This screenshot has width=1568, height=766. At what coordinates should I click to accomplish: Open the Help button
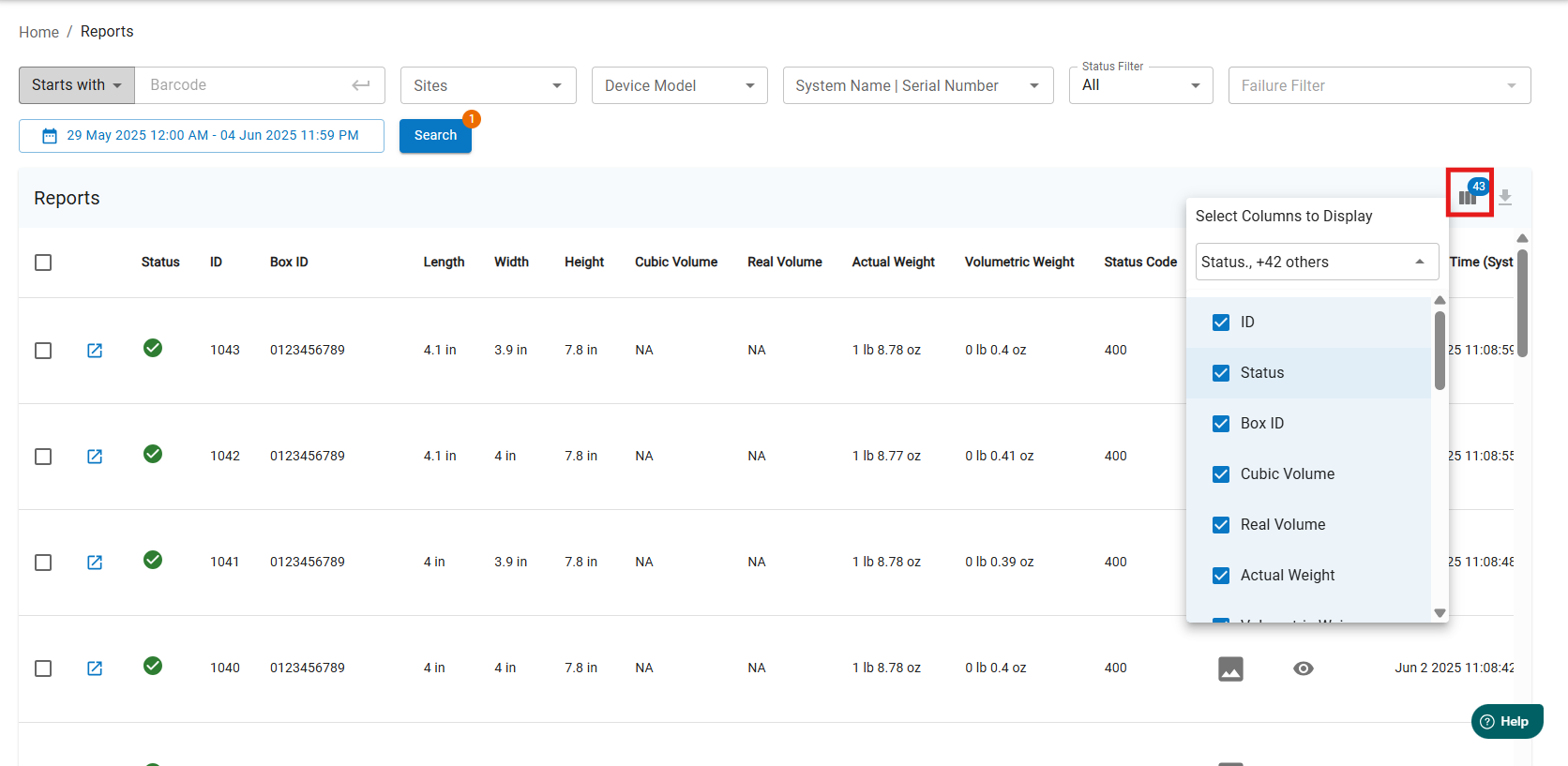(1506, 721)
